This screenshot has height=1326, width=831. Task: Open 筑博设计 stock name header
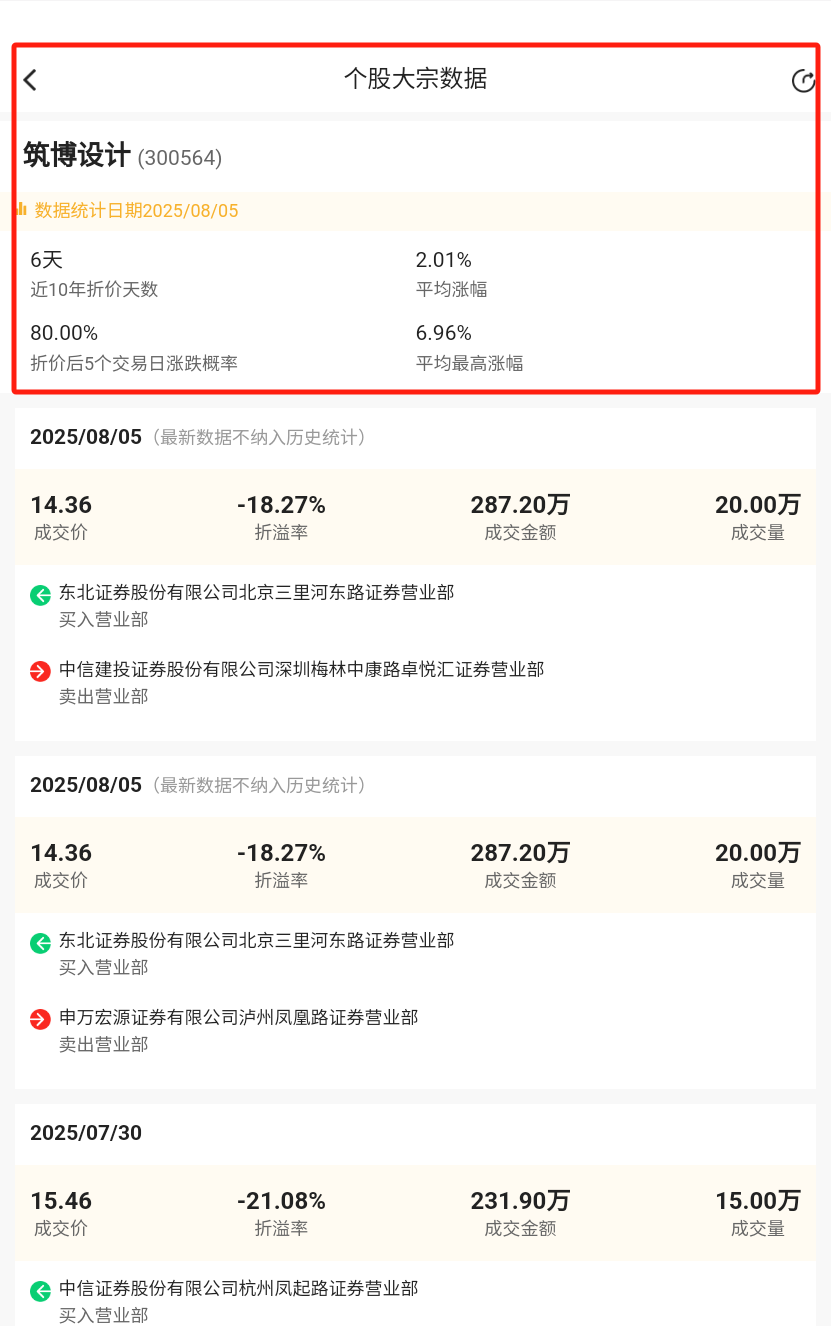[77, 156]
